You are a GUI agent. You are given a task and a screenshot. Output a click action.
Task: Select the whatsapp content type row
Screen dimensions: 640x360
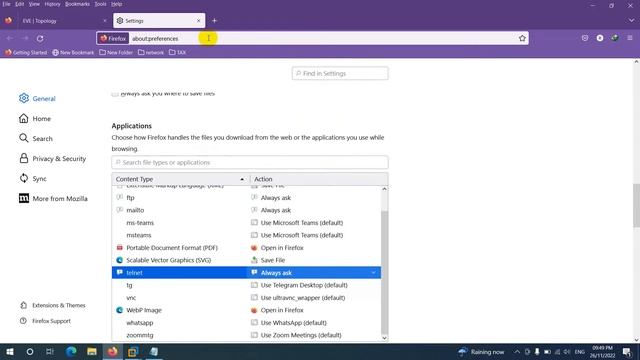(246, 322)
